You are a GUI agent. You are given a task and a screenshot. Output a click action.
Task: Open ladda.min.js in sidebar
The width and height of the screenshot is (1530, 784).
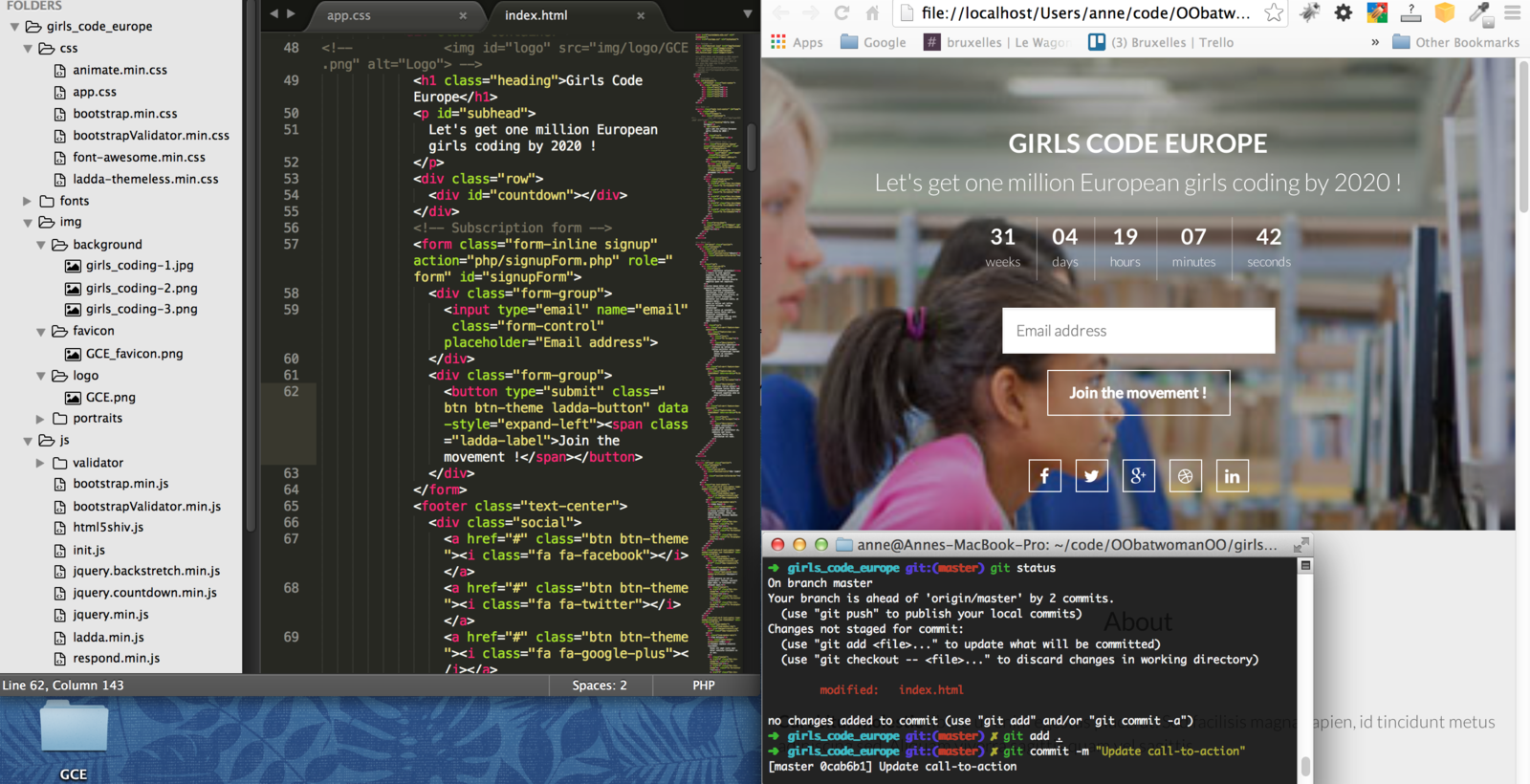[109, 637]
